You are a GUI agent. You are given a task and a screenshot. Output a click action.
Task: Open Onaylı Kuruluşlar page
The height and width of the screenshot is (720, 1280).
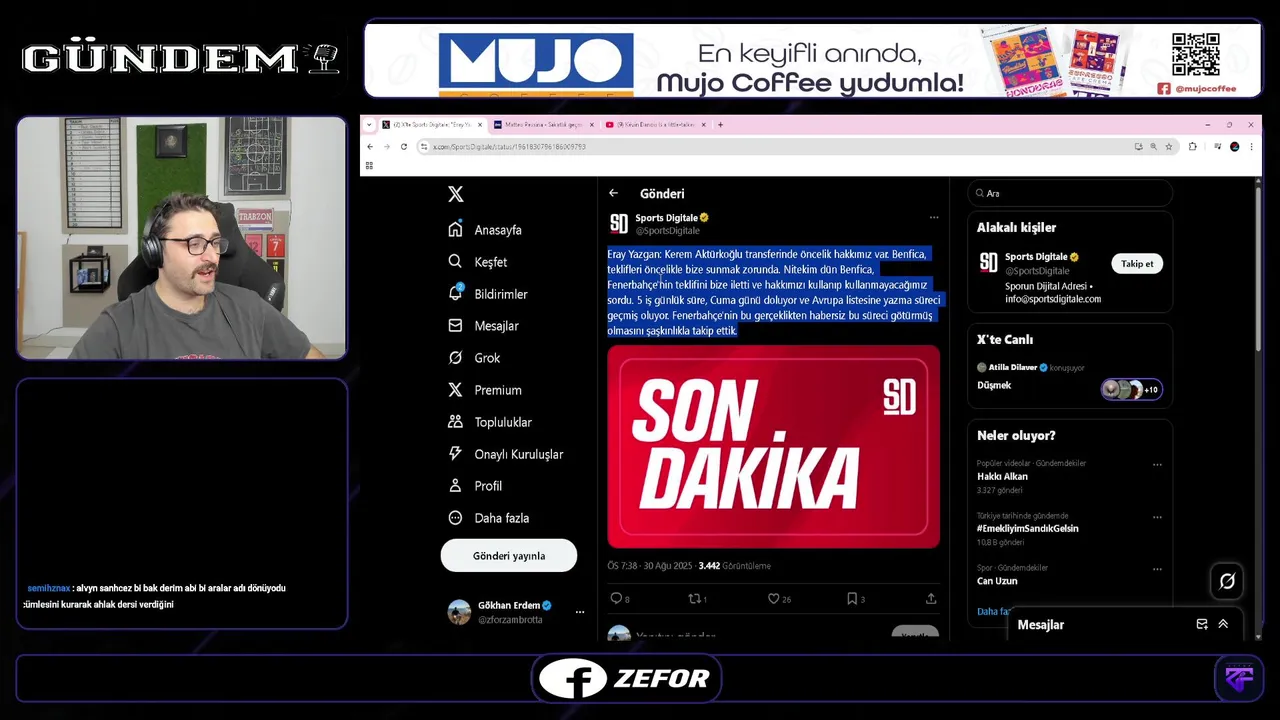pyautogui.click(x=506, y=454)
